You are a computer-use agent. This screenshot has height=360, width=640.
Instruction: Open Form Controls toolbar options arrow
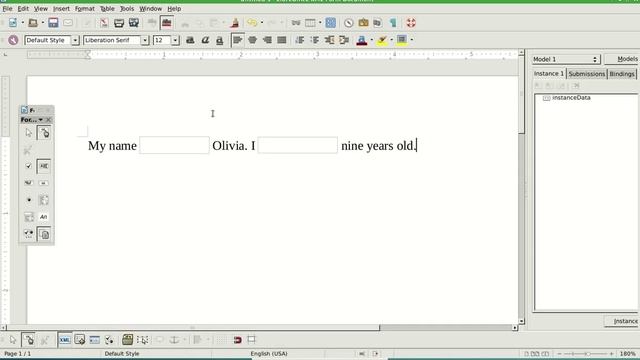coord(40,120)
